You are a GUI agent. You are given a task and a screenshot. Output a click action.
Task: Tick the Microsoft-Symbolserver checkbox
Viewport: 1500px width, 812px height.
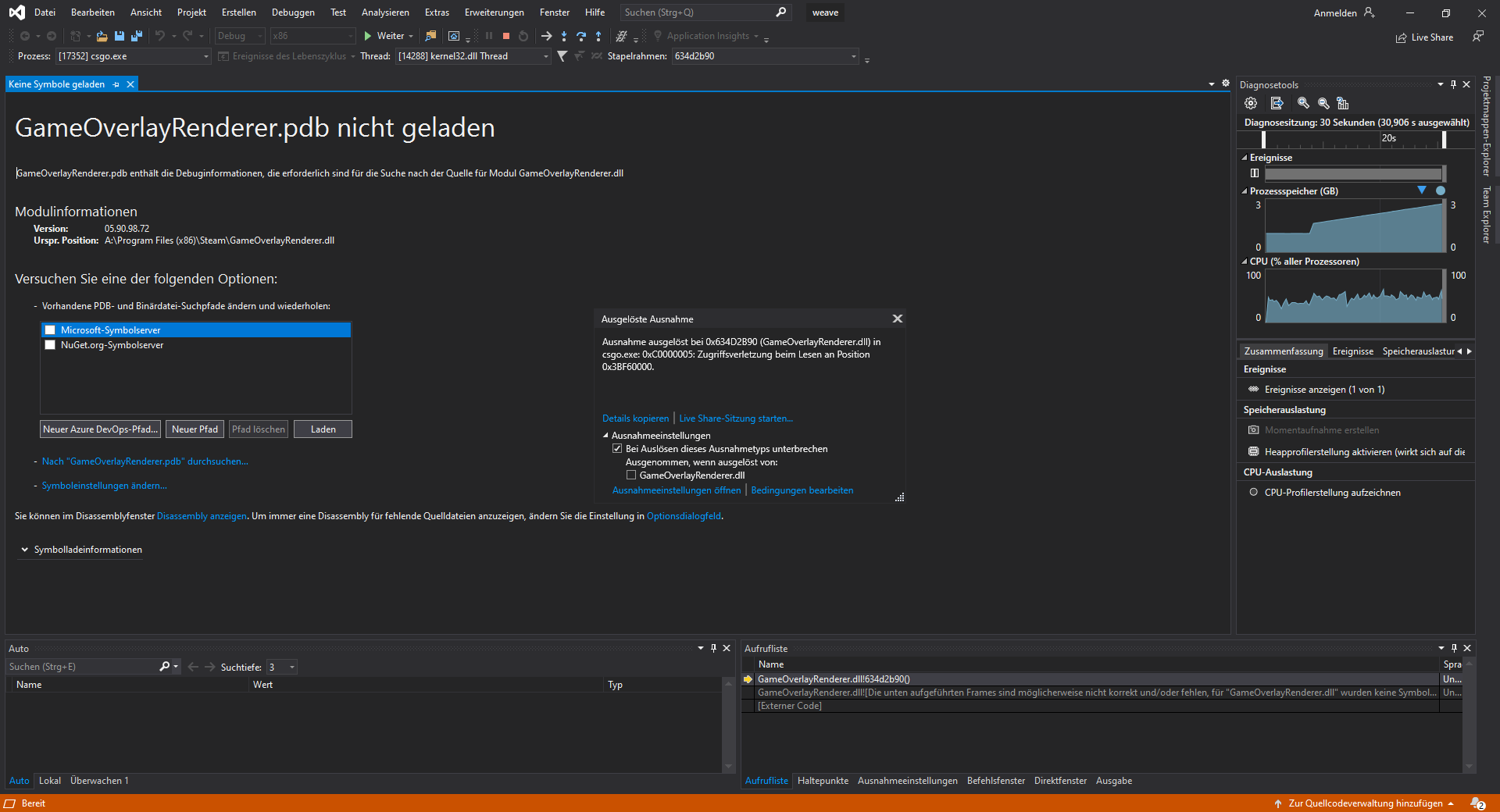50,330
